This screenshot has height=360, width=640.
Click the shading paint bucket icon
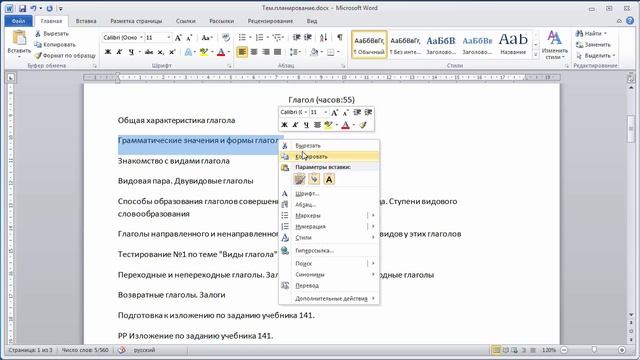tap(313, 52)
